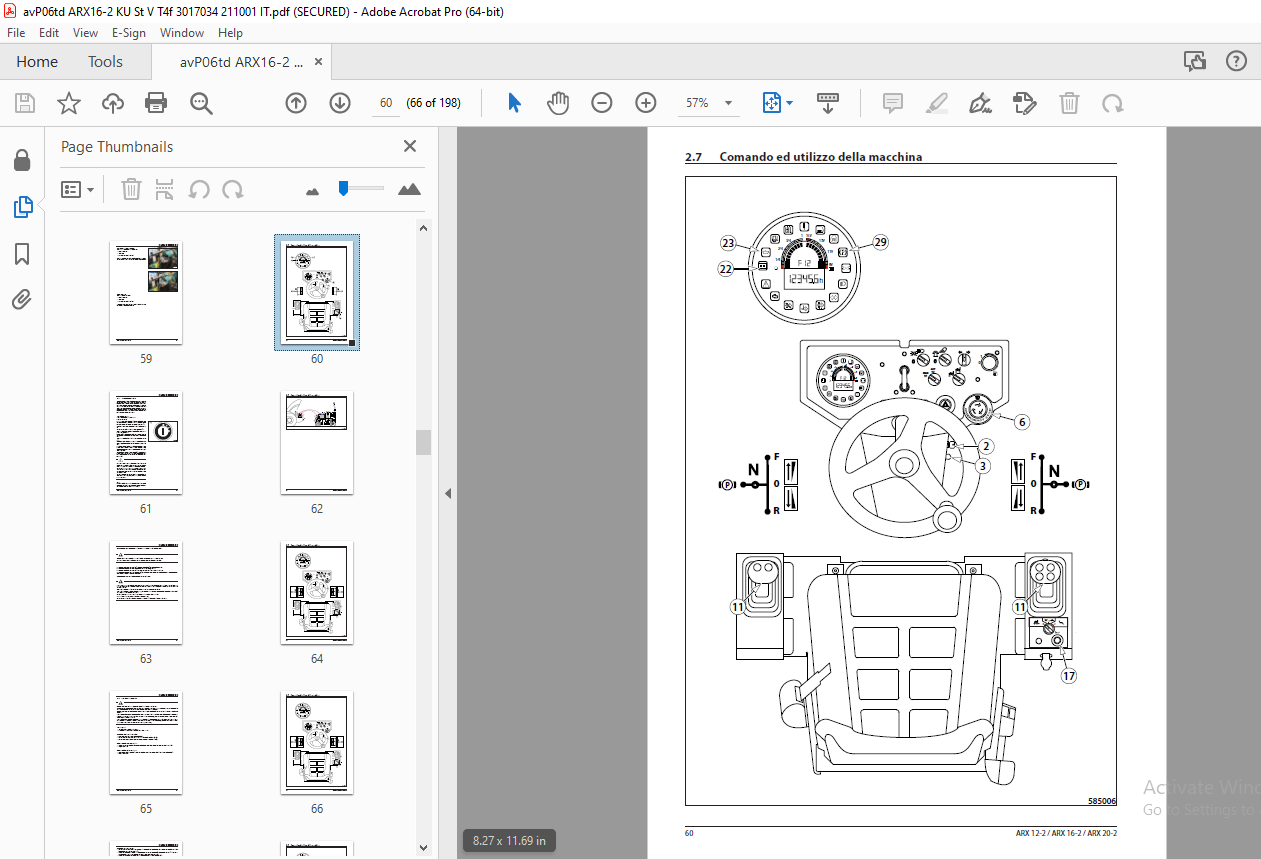The height and width of the screenshot is (859, 1261).
Task: Click the thumbnails panel scroll up arrow
Action: point(423,228)
